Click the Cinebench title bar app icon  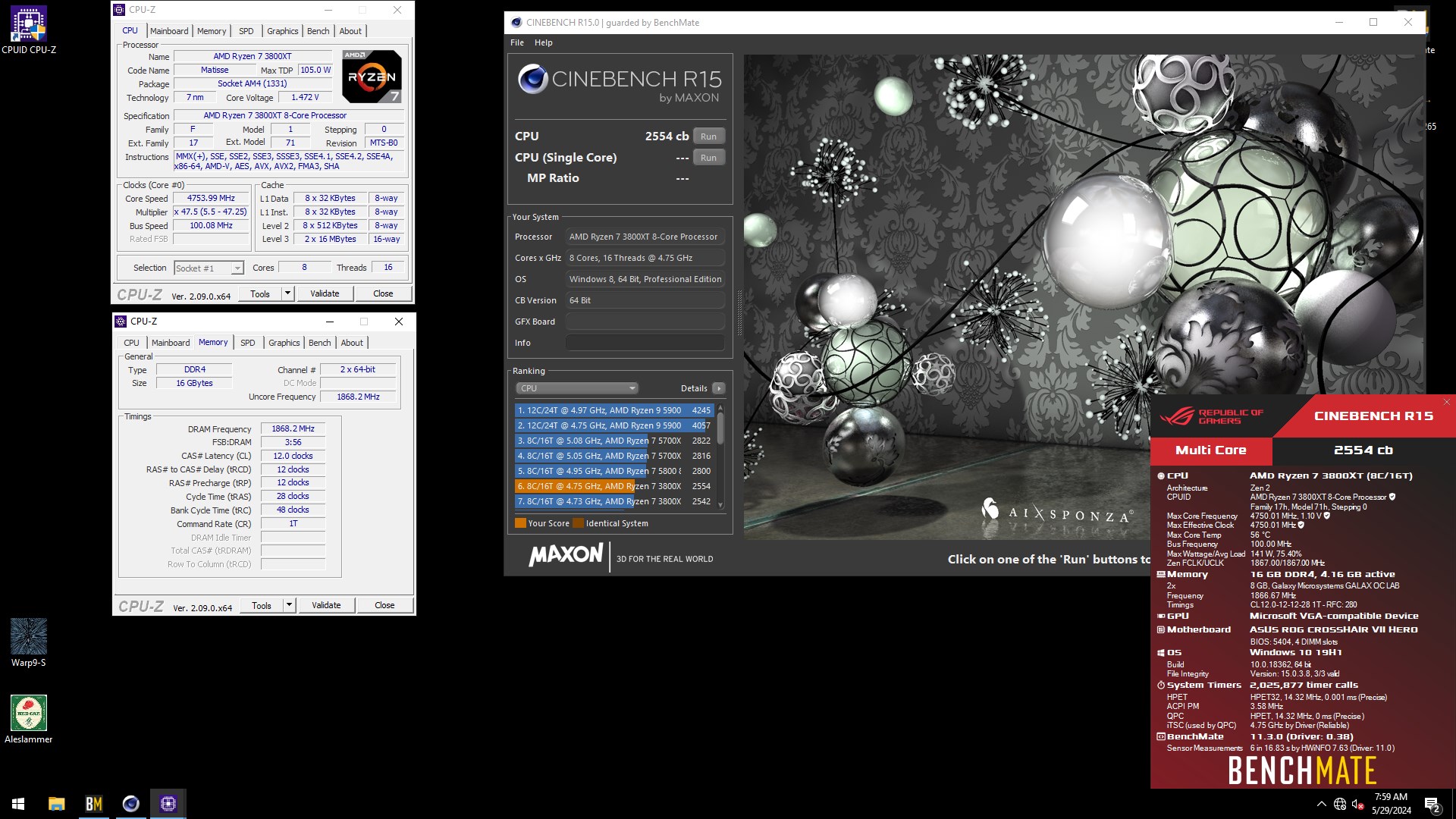pyautogui.click(x=516, y=23)
